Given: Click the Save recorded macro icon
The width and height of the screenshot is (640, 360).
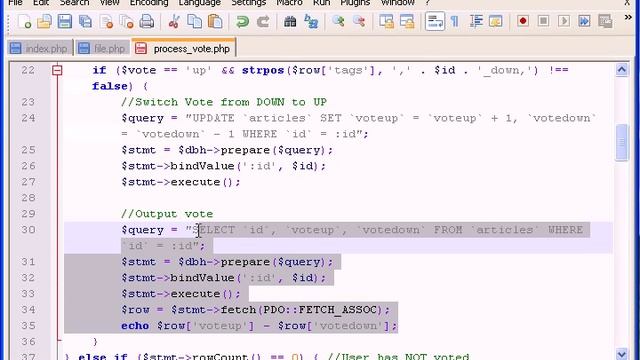Looking at the screenshot, I should [x=605, y=21].
